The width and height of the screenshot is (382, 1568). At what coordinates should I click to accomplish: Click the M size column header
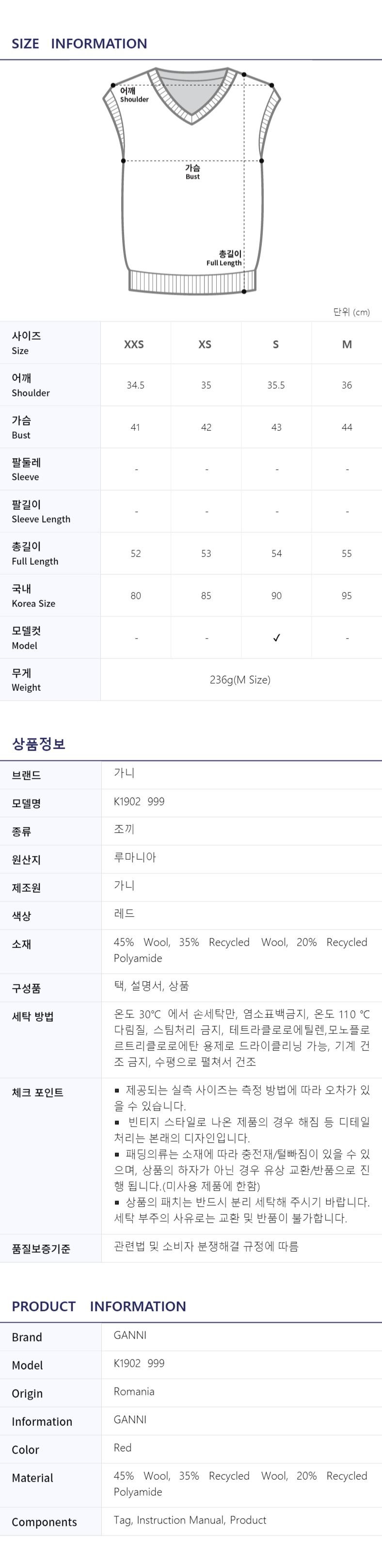click(x=347, y=344)
